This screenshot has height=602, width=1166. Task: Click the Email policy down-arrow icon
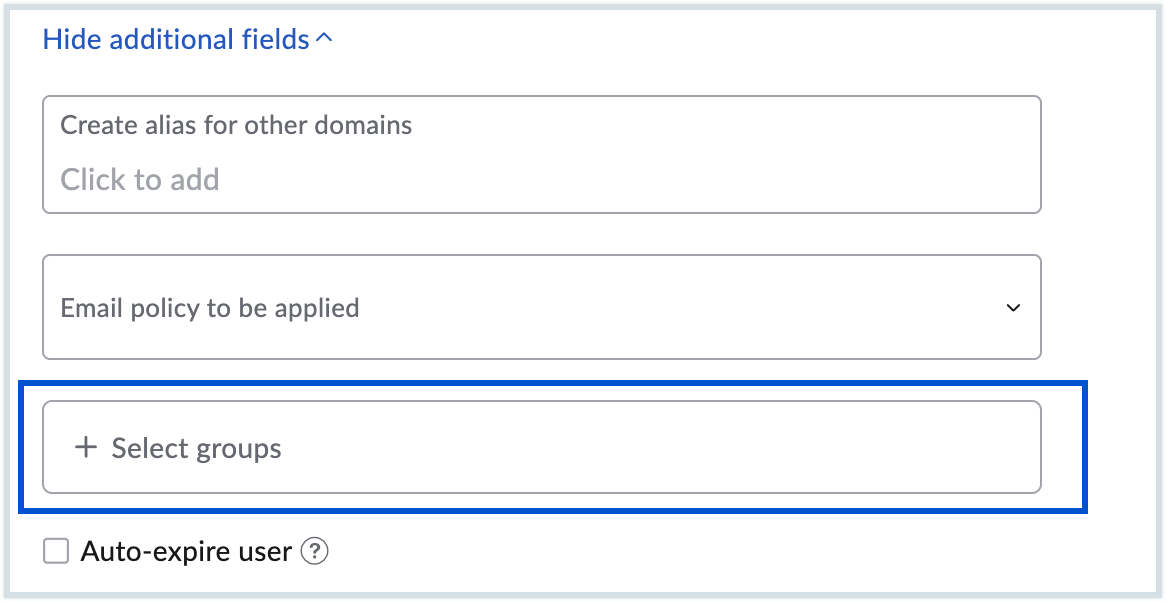(x=1013, y=308)
